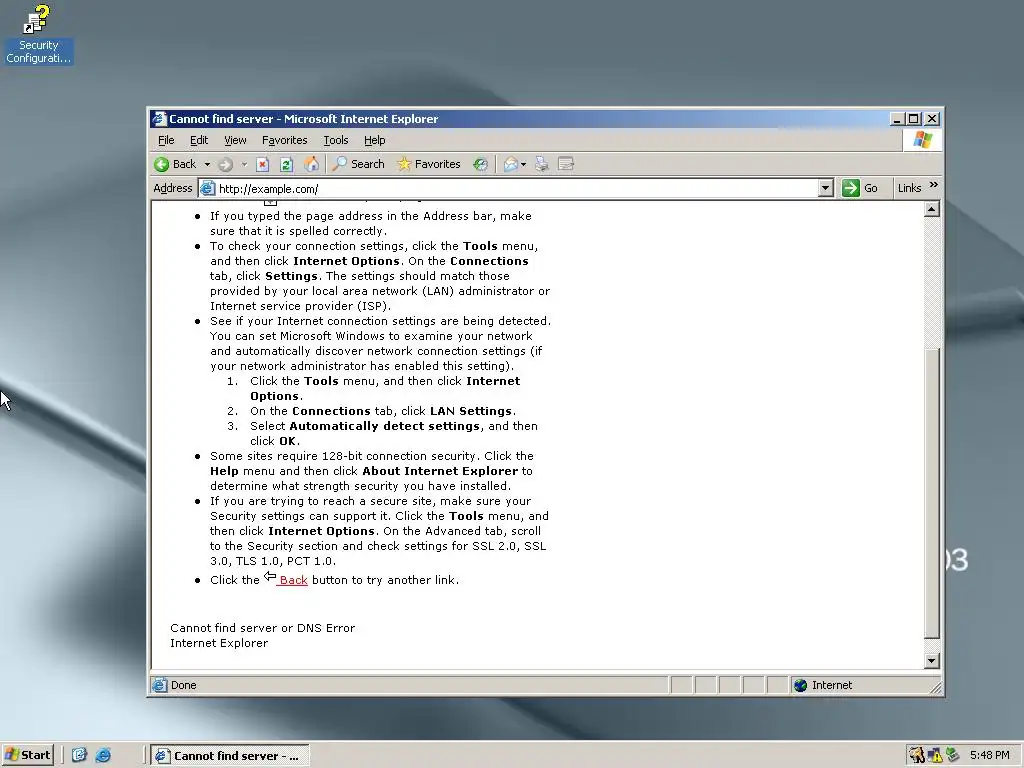
Task: Minimize the Internet Explorer window
Action: tap(898, 119)
